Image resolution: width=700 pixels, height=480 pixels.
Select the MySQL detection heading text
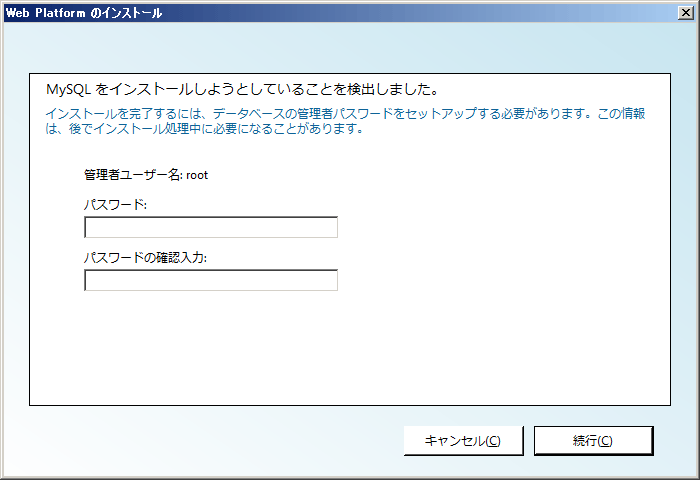click(x=243, y=89)
